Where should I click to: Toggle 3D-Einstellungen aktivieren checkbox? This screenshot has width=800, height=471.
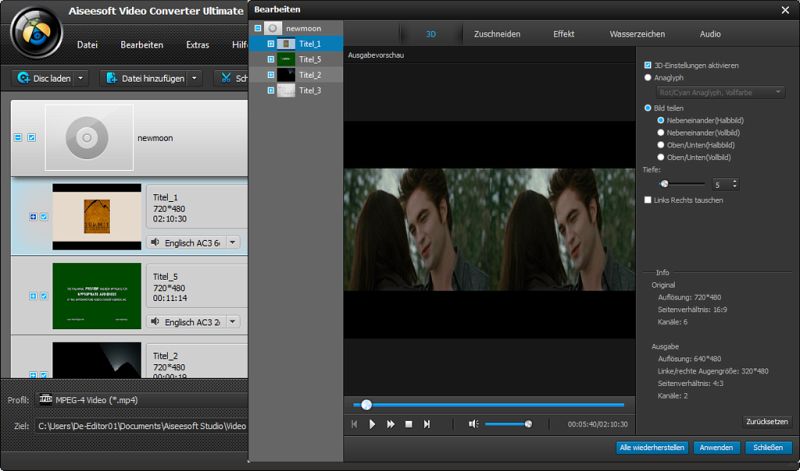coord(648,65)
